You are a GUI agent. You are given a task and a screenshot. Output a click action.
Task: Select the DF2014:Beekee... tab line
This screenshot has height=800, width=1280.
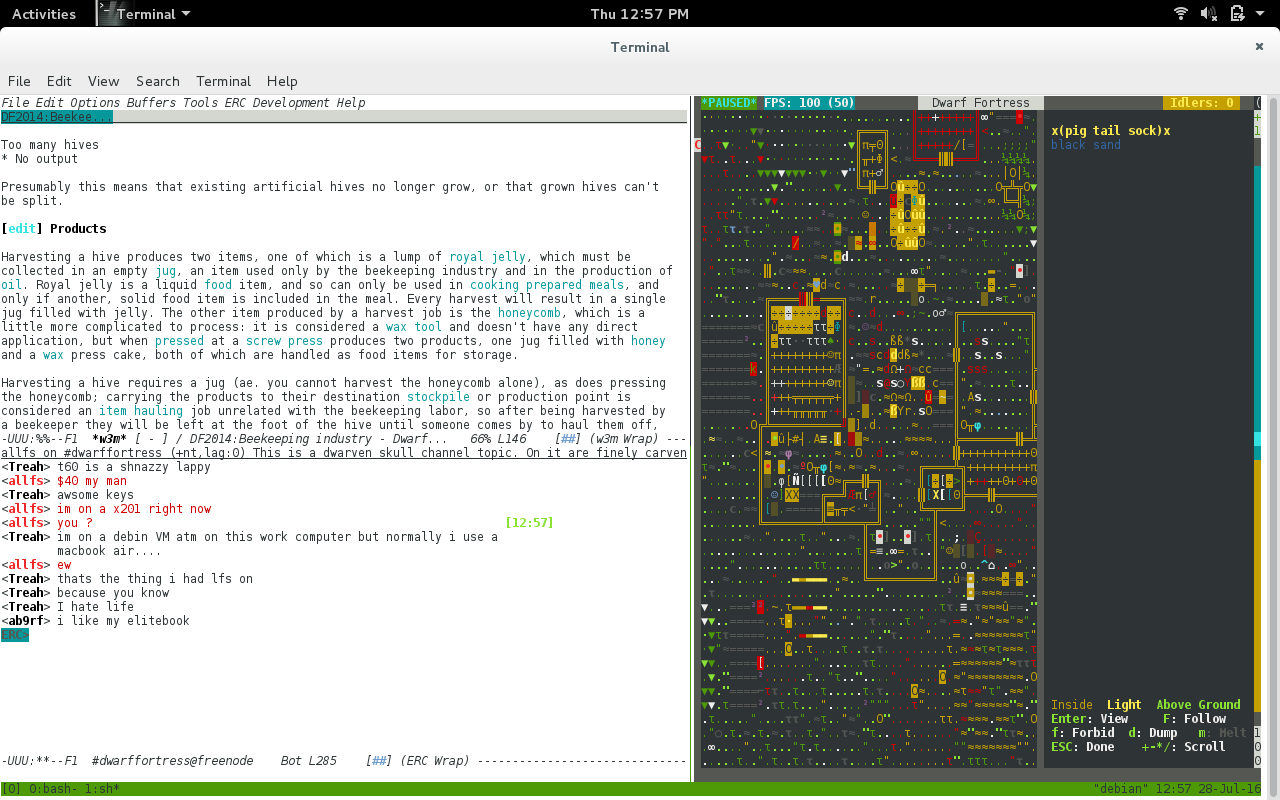[57, 117]
